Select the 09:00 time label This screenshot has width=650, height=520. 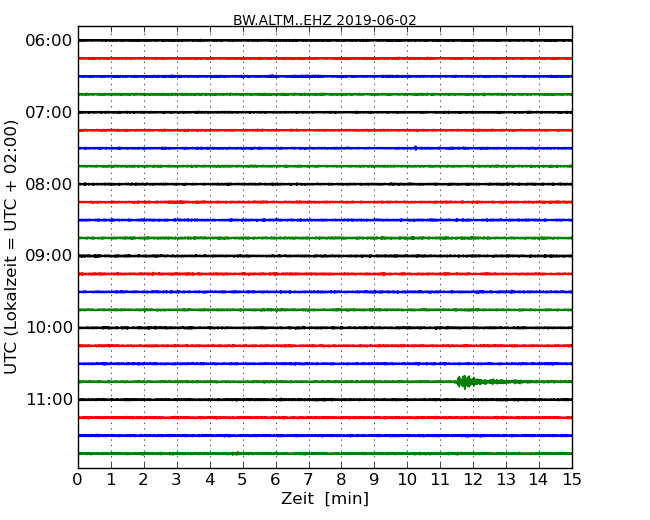[x=49, y=256]
